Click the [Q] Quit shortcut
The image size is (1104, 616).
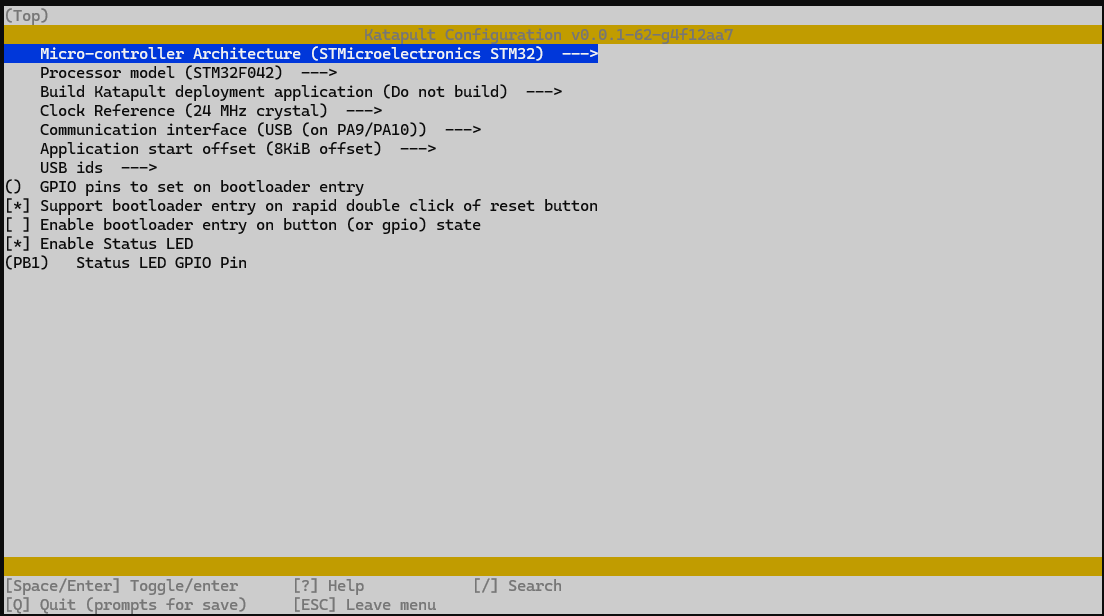[125, 605]
